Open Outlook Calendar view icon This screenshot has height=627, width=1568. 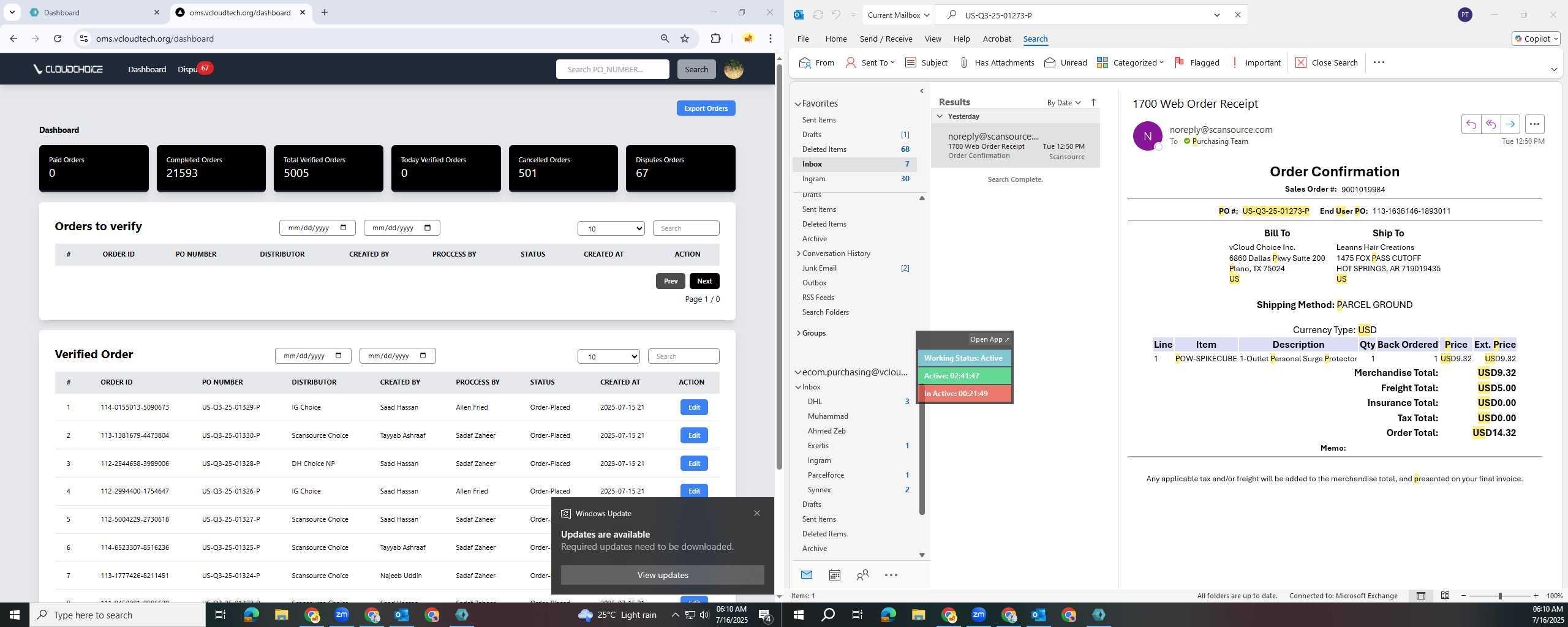point(834,574)
